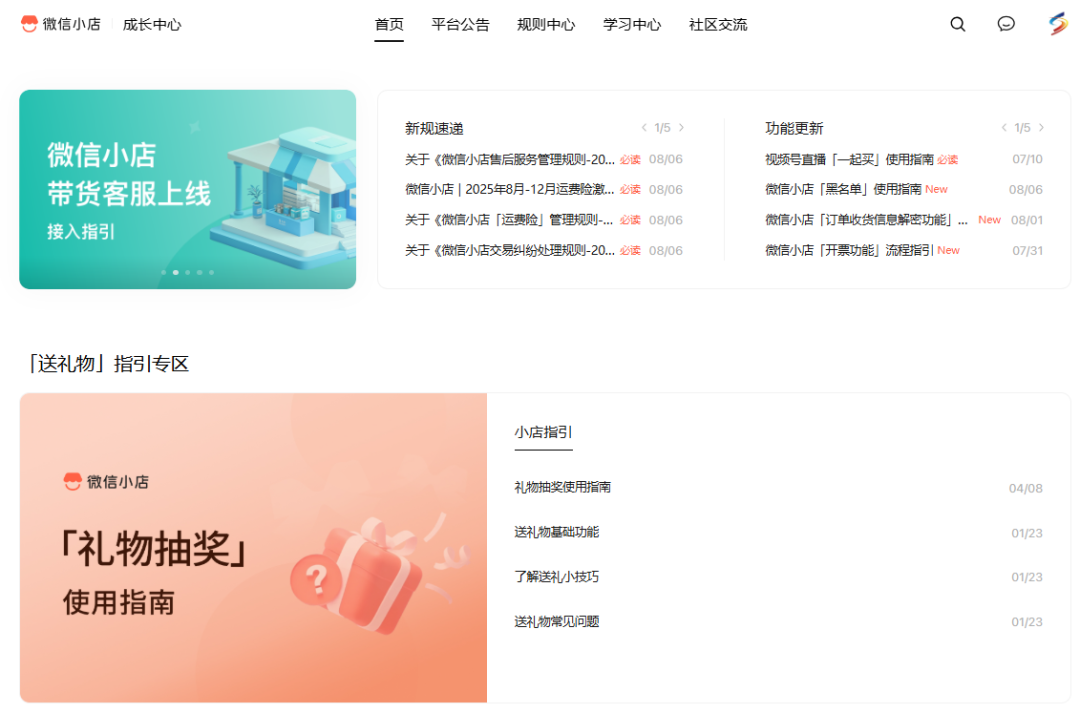This screenshot has height=713, width=1080.
Task: Click the 「送礼物」指引专区 heading
Action: [107, 364]
